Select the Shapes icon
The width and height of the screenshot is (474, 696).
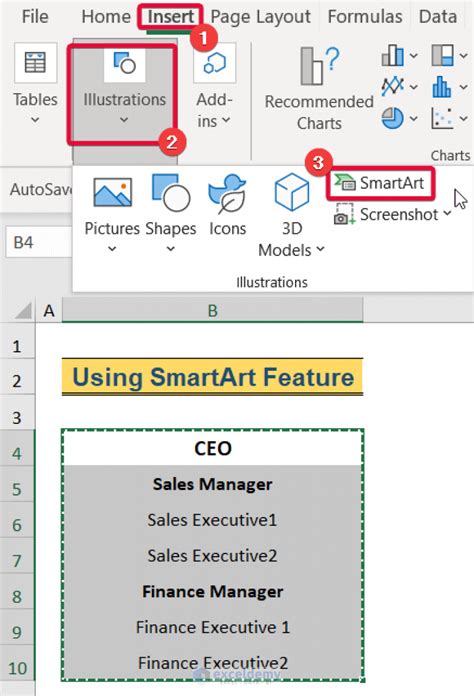pyautogui.click(x=171, y=193)
